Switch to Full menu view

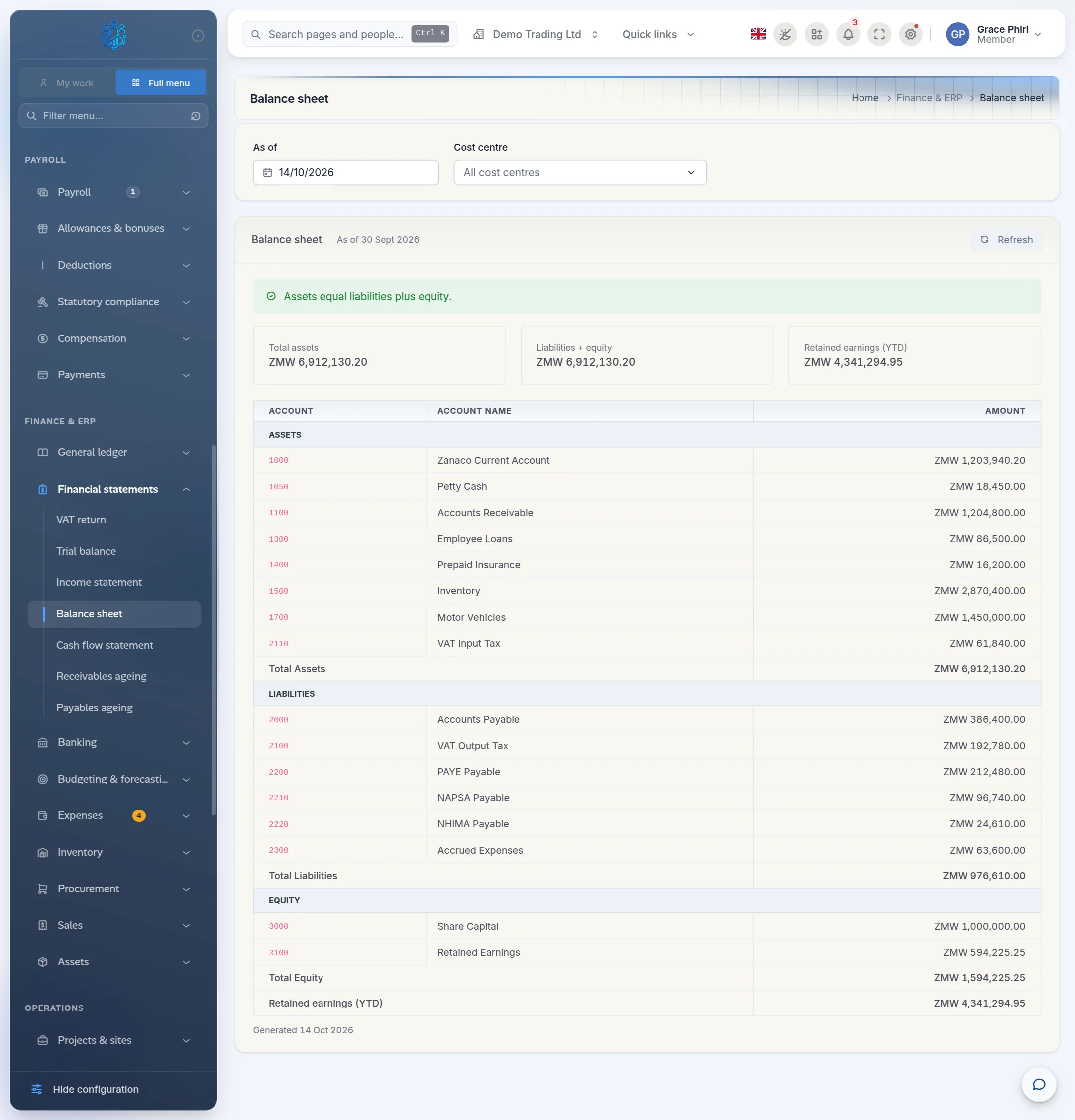[x=161, y=83]
